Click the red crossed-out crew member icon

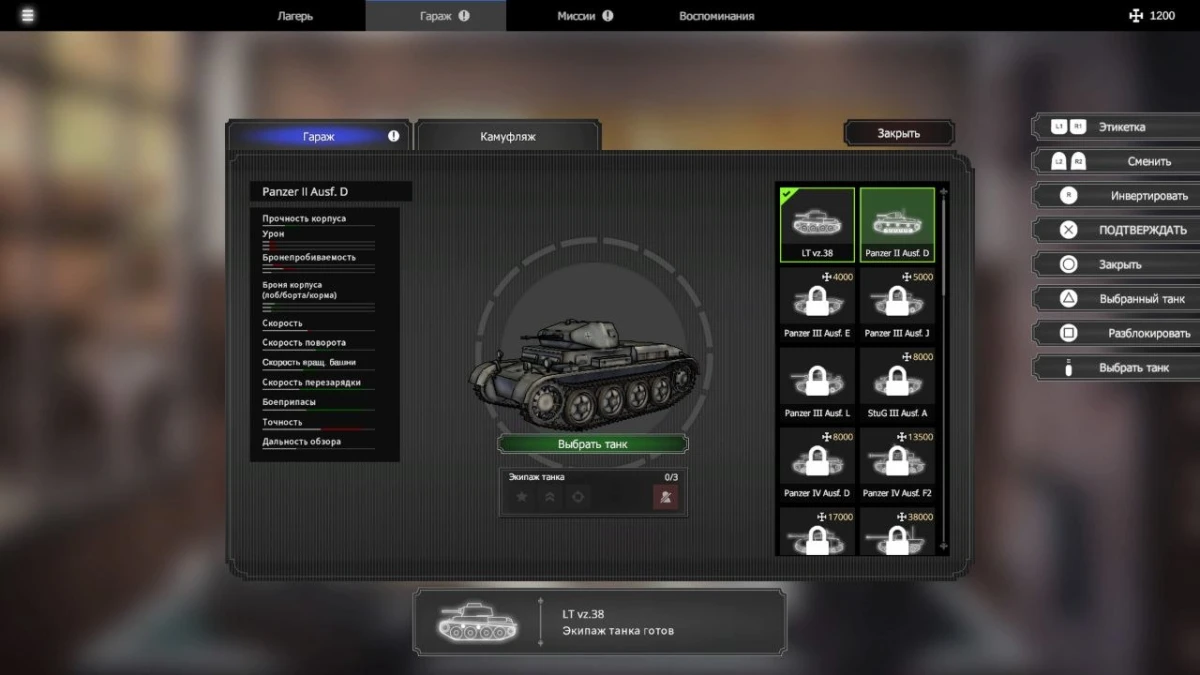click(x=665, y=497)
